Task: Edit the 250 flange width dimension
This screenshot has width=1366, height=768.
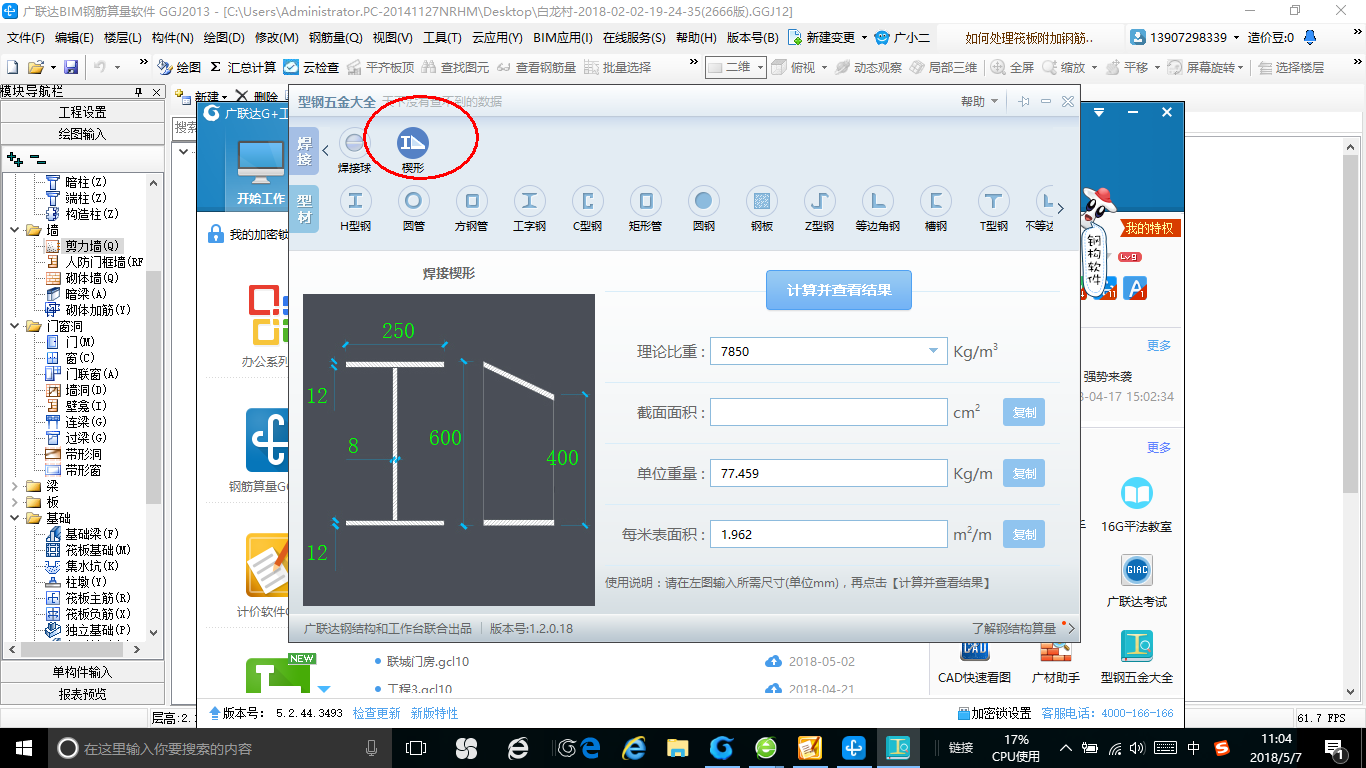Action: (x=398, y=331)
